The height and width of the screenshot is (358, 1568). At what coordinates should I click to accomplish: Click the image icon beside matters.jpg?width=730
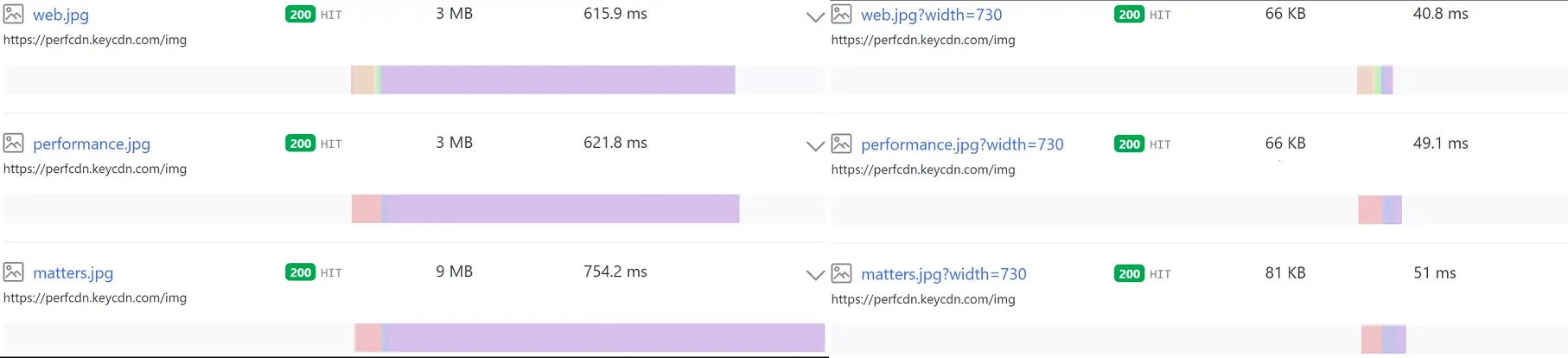[841, 273]
